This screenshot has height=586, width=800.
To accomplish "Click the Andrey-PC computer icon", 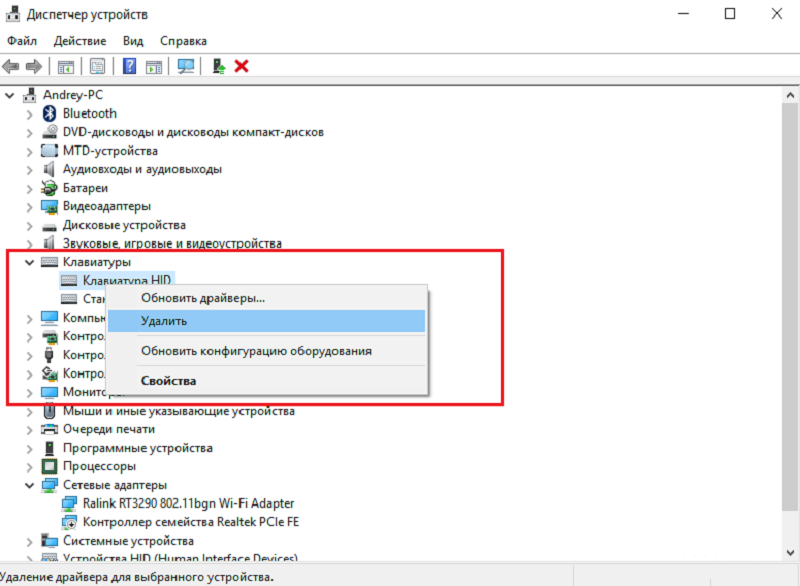I will point(30,95).
